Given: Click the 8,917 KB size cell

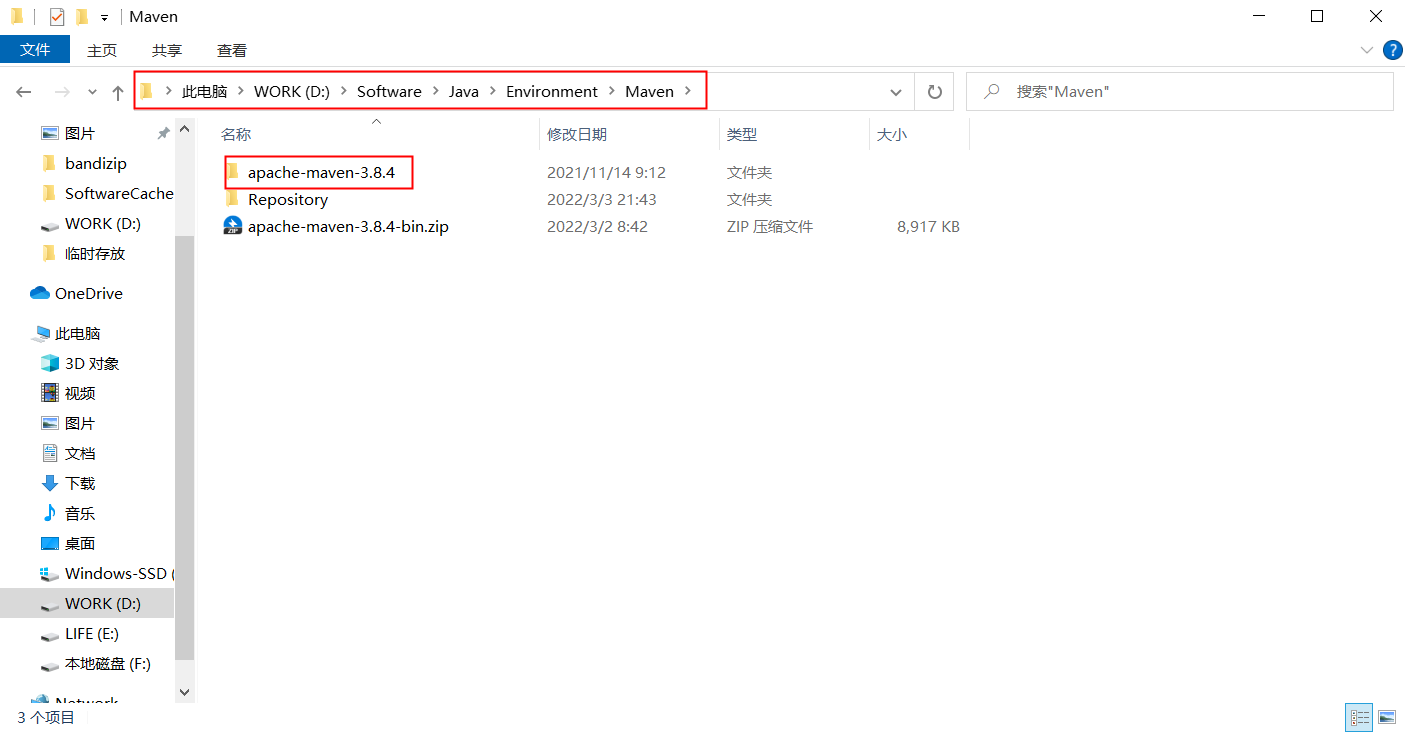Looking at the screenshot, I should pyautogui.click(x=928, y=226).
